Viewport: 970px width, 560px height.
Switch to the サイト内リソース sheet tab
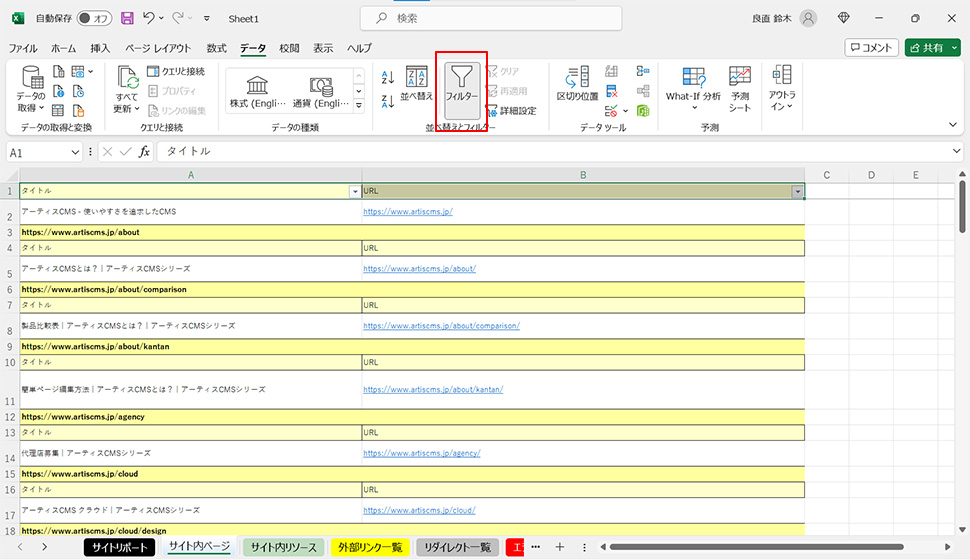pyautogui.click(x=283, y=547)
